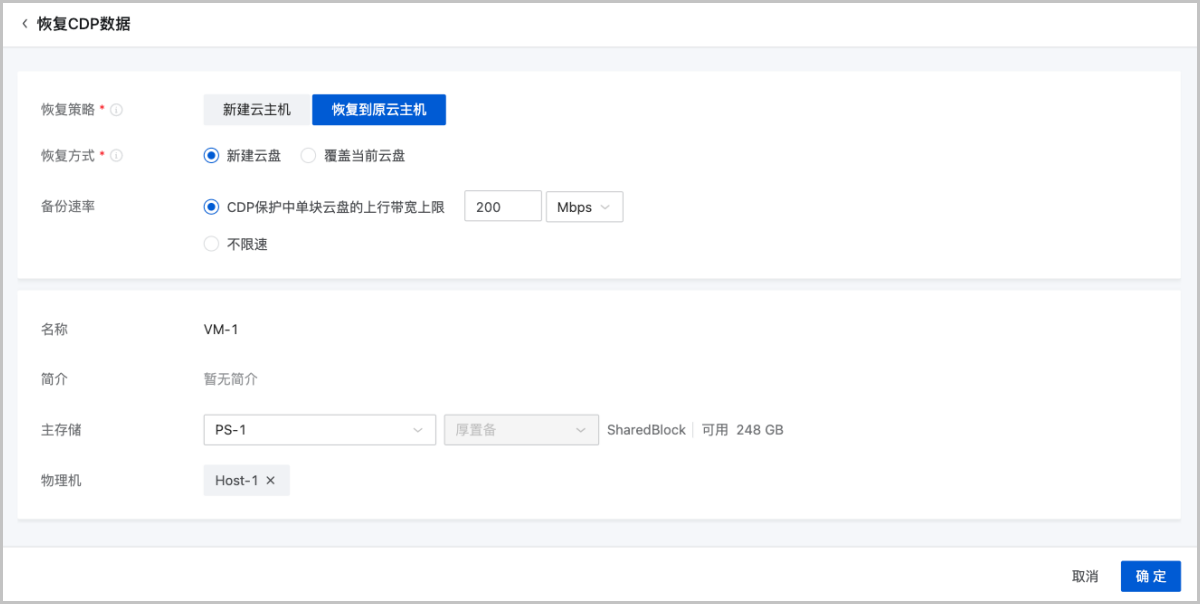Click the back arrow beside 恢复CDP数据
The width and height of the screenshot is (1200, 604).
[25, 24]
